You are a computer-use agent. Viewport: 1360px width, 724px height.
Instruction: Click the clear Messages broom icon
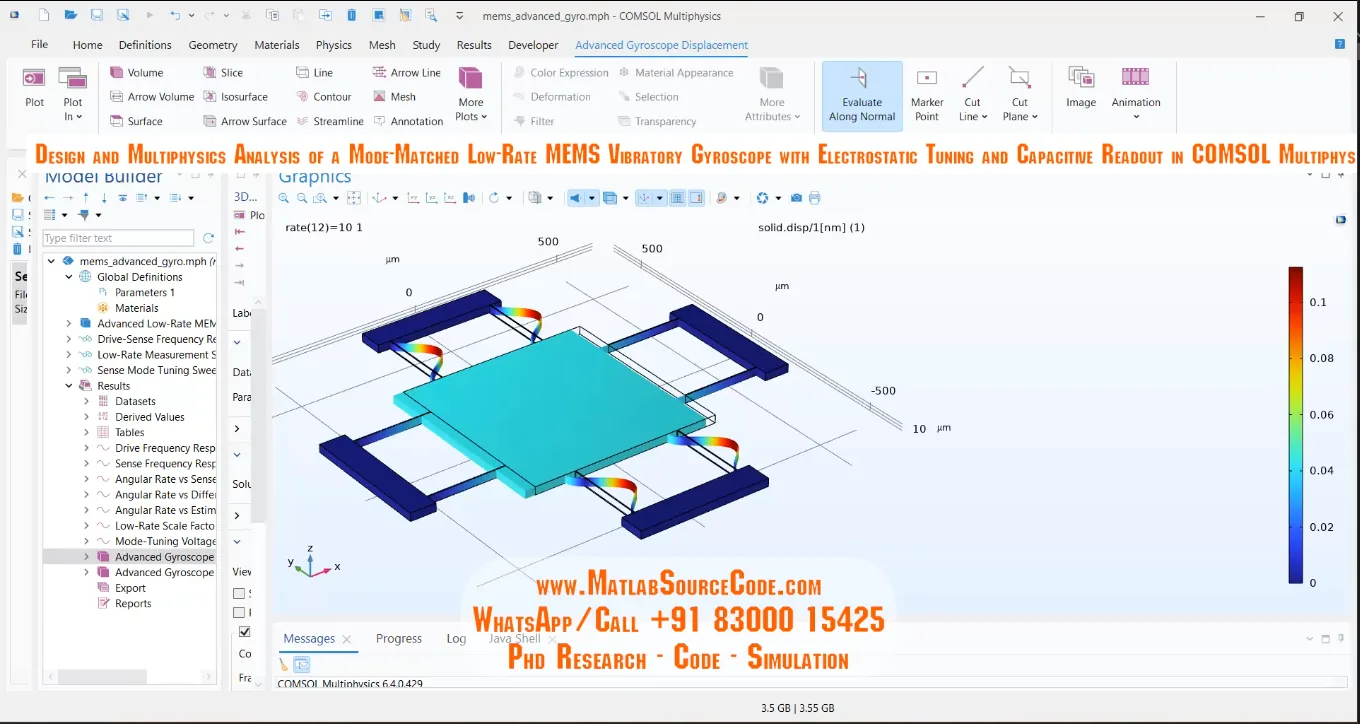point(284,664)
